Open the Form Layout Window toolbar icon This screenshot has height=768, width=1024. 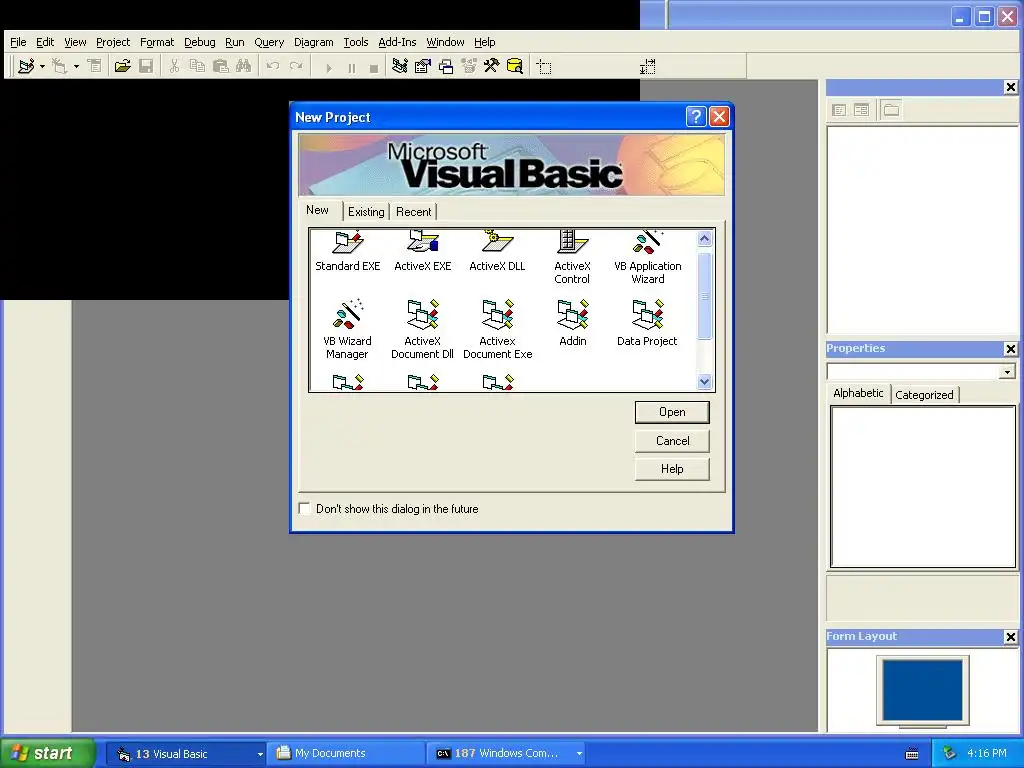pos(446,66)
